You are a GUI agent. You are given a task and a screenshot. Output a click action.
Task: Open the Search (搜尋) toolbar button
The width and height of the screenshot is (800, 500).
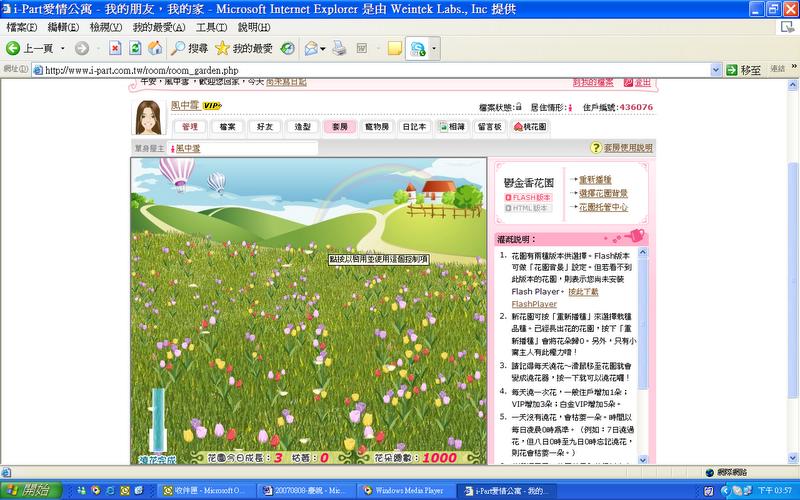pos(188,48)
